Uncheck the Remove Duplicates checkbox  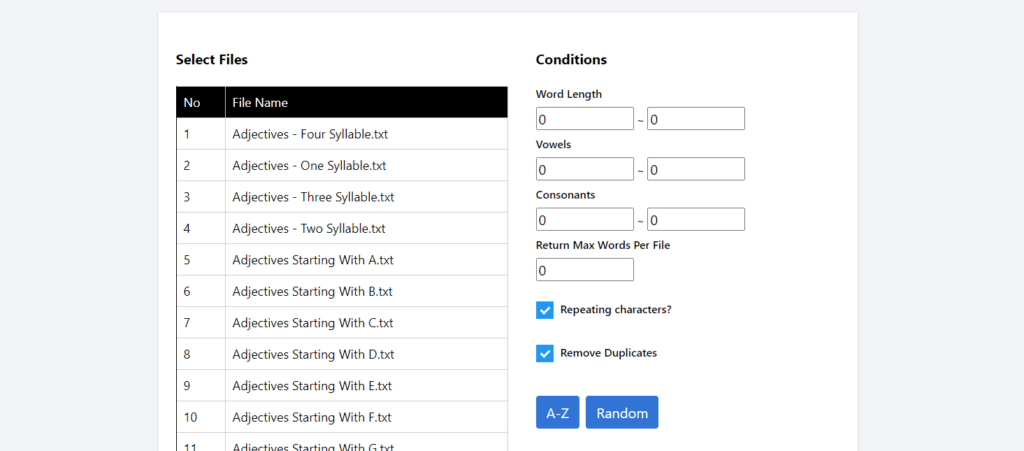545,353
